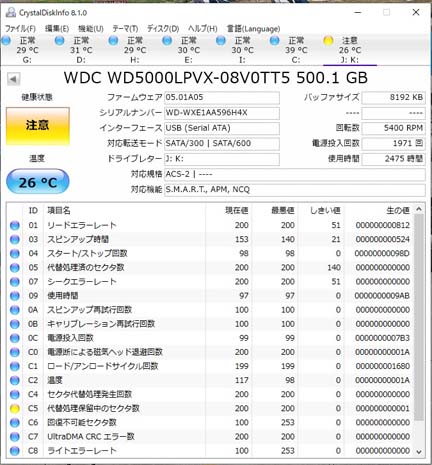The image size is (432, 465).
Task: Click the serial number field
Action: coord(222,113)
